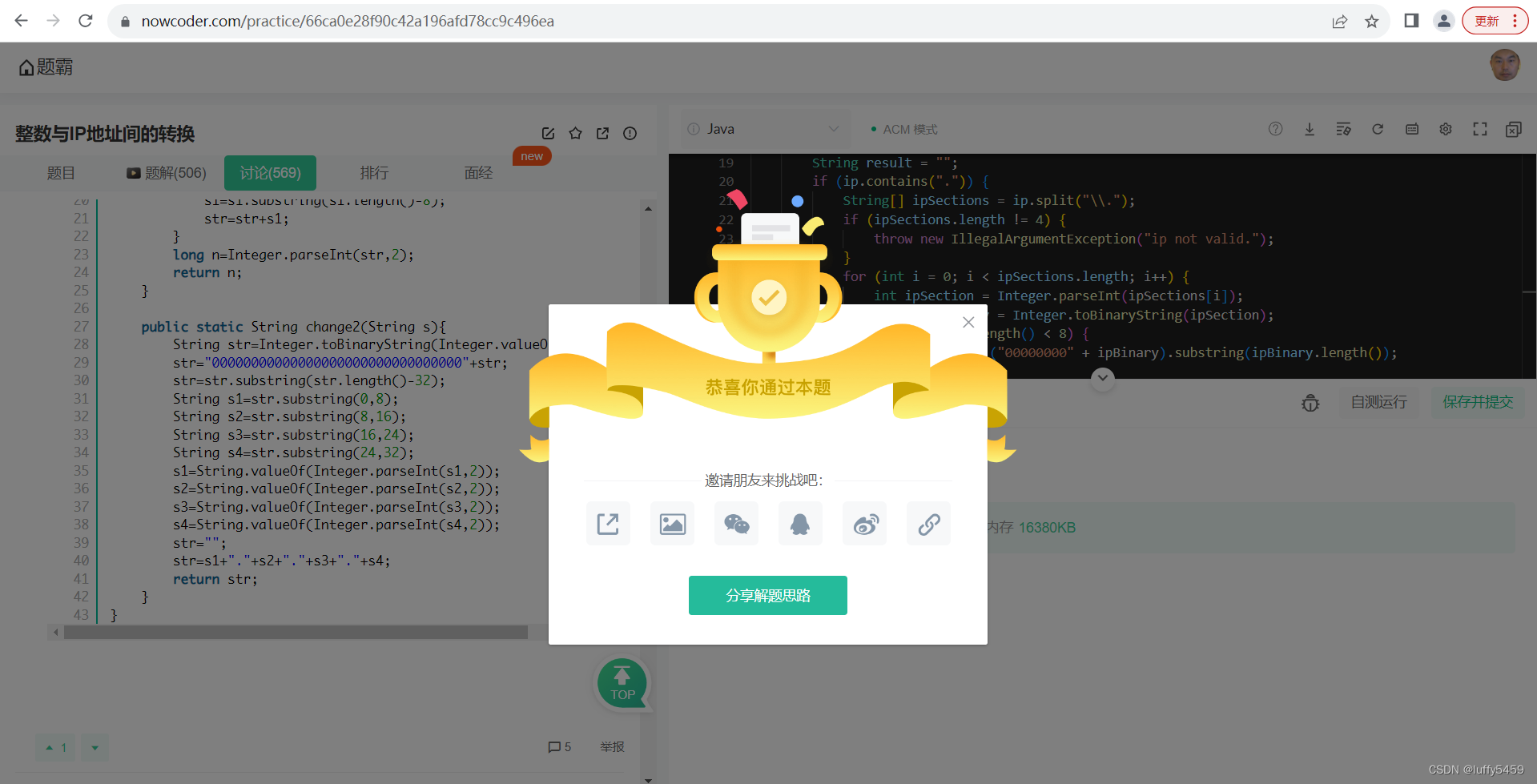The width and height of the screenshot is (1537, 784).
Task: Open editor help question-mark icon
Action: click(x=1275, y=129)
